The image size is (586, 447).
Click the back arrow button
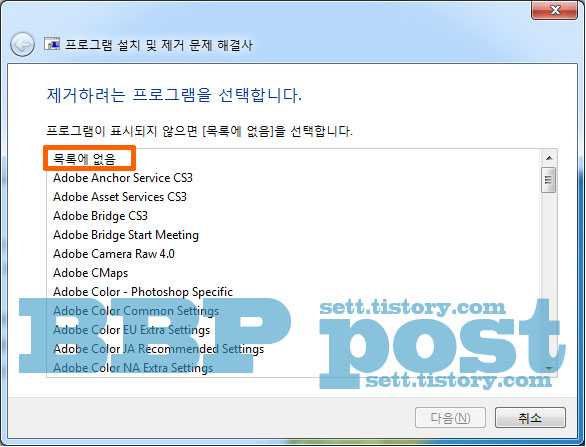pyautogui.click(x=22, y=45)
